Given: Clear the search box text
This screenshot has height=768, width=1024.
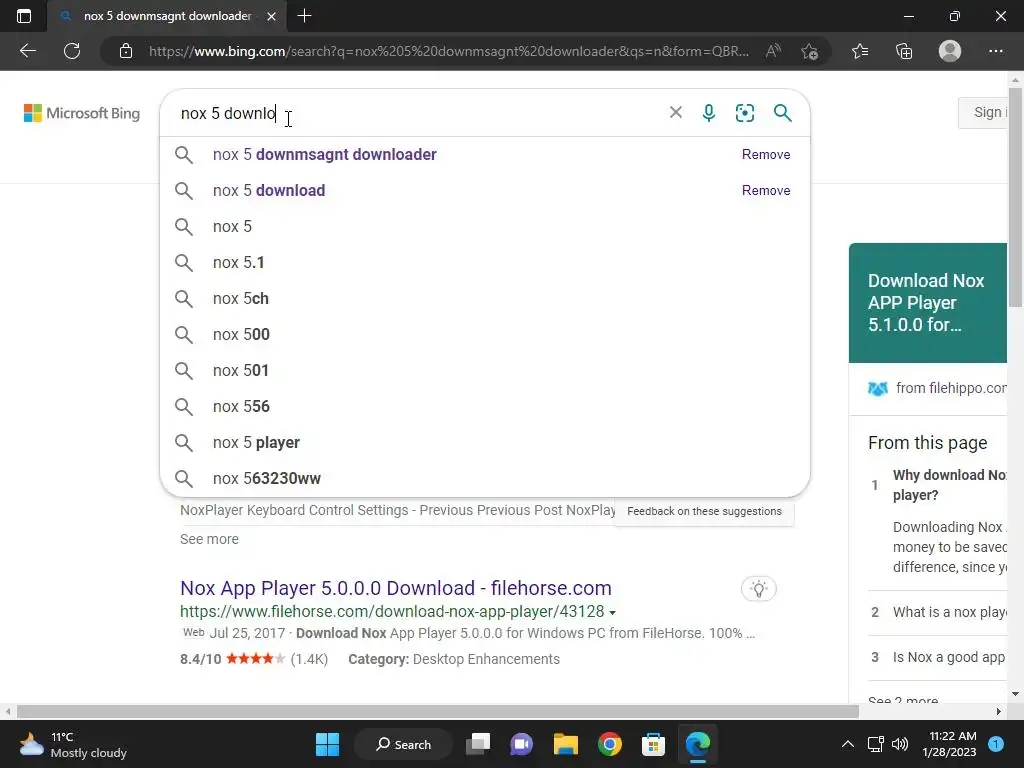Looking at the screenshot, I should point(676,112).
